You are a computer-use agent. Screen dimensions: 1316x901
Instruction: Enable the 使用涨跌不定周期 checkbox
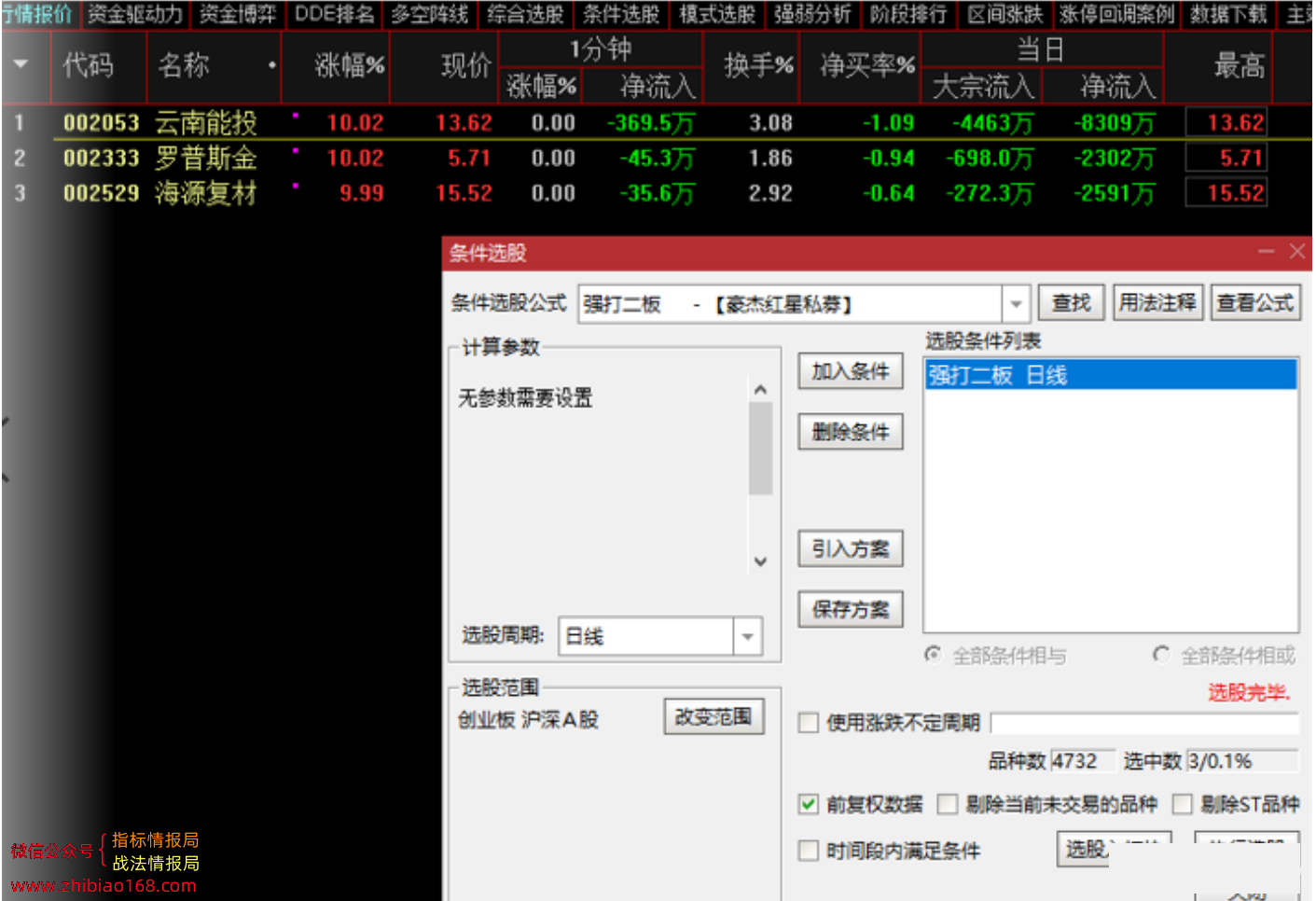pos(809,723)
